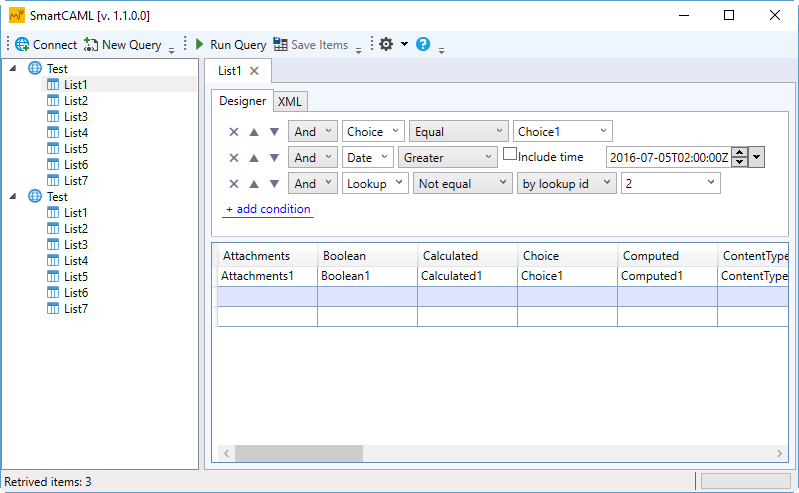Open the Equal operator dropdown
Viewport: 799px width, 493px height.
pyautogui.click(x=459, y=132)
